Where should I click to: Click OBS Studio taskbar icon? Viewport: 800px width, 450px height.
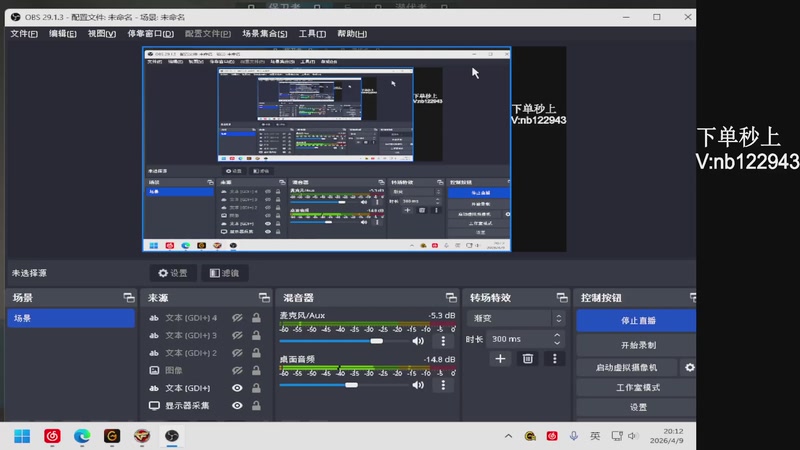coord(172,436)
